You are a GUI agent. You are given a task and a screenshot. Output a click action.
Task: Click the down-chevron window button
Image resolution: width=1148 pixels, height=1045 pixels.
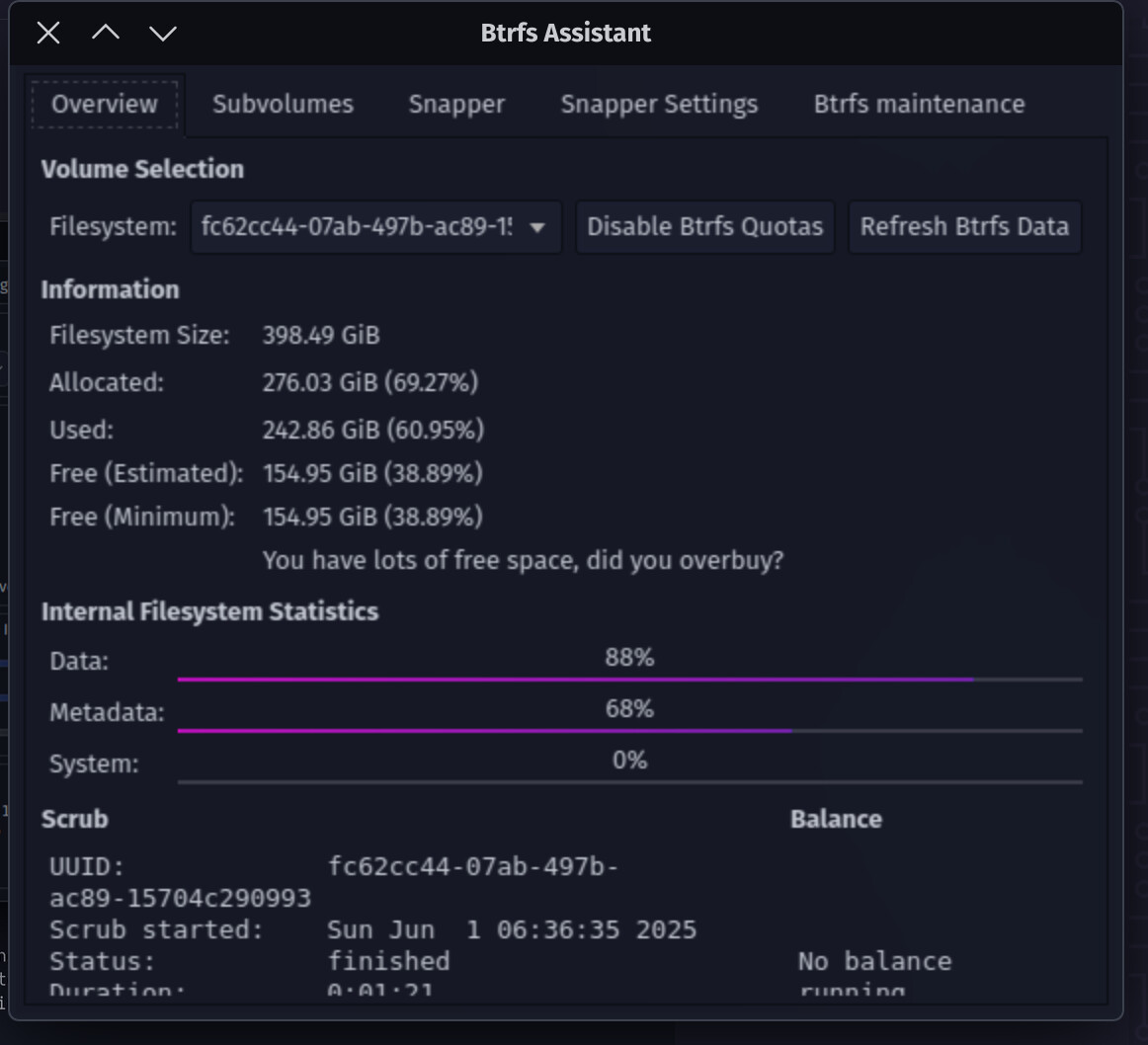click(163, 33)
